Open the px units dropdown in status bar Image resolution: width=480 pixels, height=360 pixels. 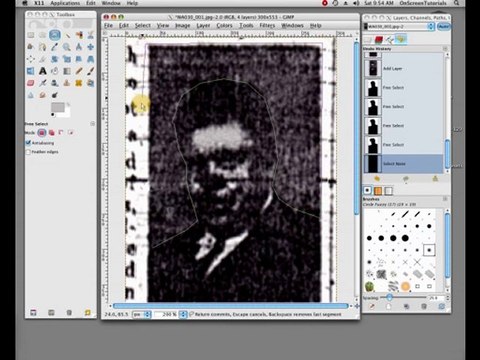click(142, 314)
